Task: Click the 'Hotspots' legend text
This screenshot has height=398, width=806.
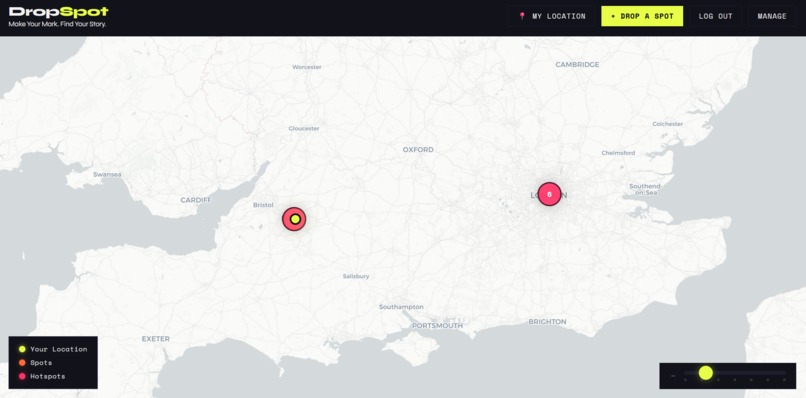Action: 48,376
